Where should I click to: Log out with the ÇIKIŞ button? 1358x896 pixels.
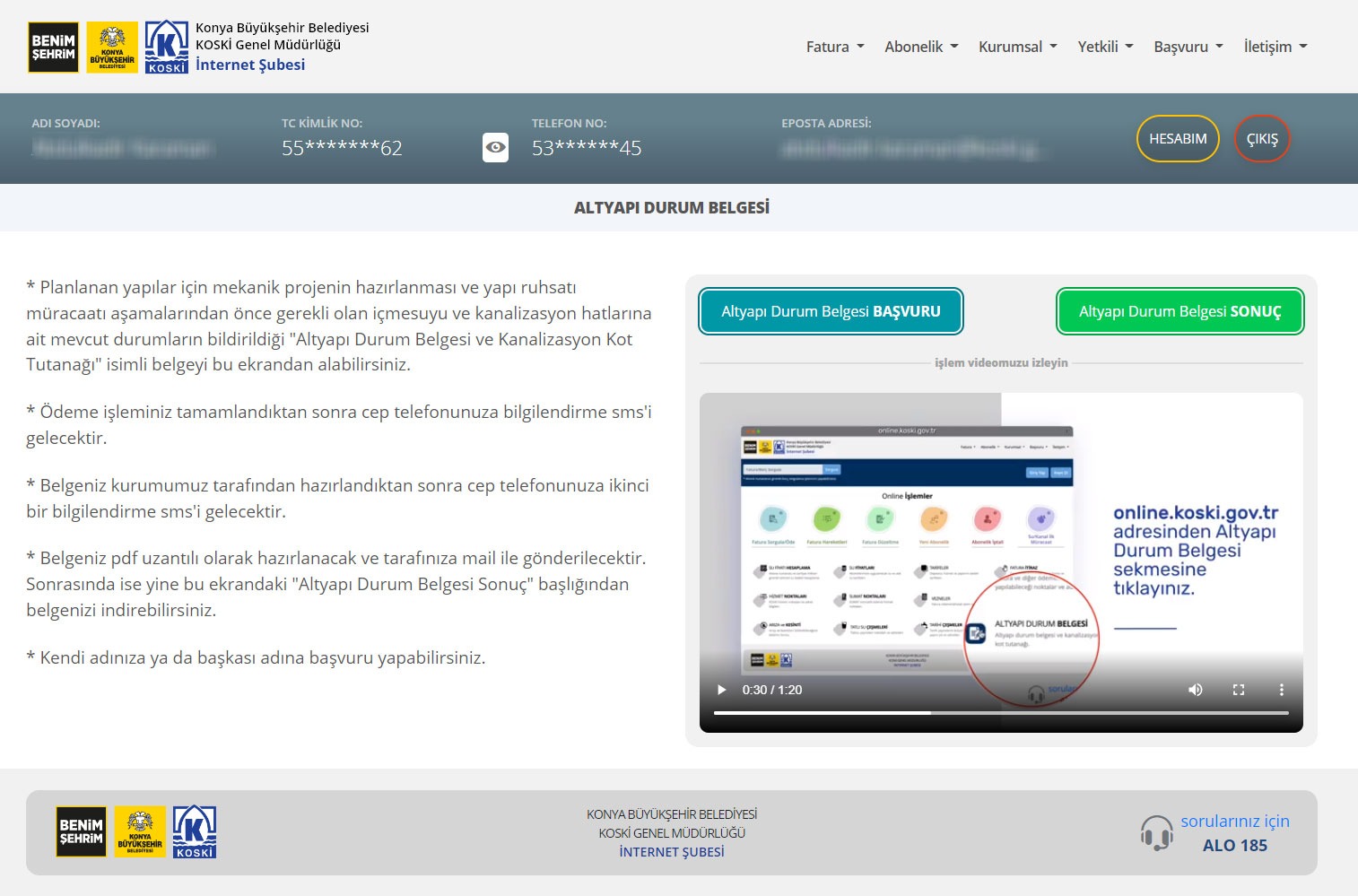click(1262, 139)
